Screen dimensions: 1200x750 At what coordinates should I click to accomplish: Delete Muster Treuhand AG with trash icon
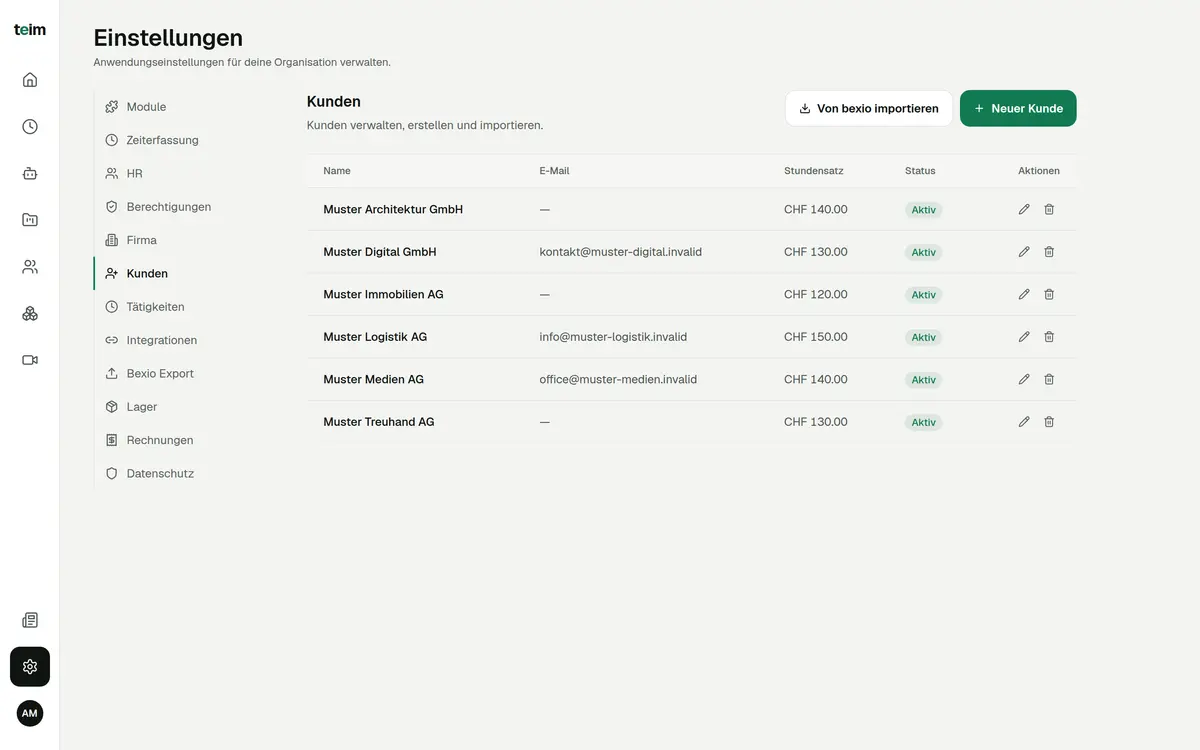tap(1049, 422)
